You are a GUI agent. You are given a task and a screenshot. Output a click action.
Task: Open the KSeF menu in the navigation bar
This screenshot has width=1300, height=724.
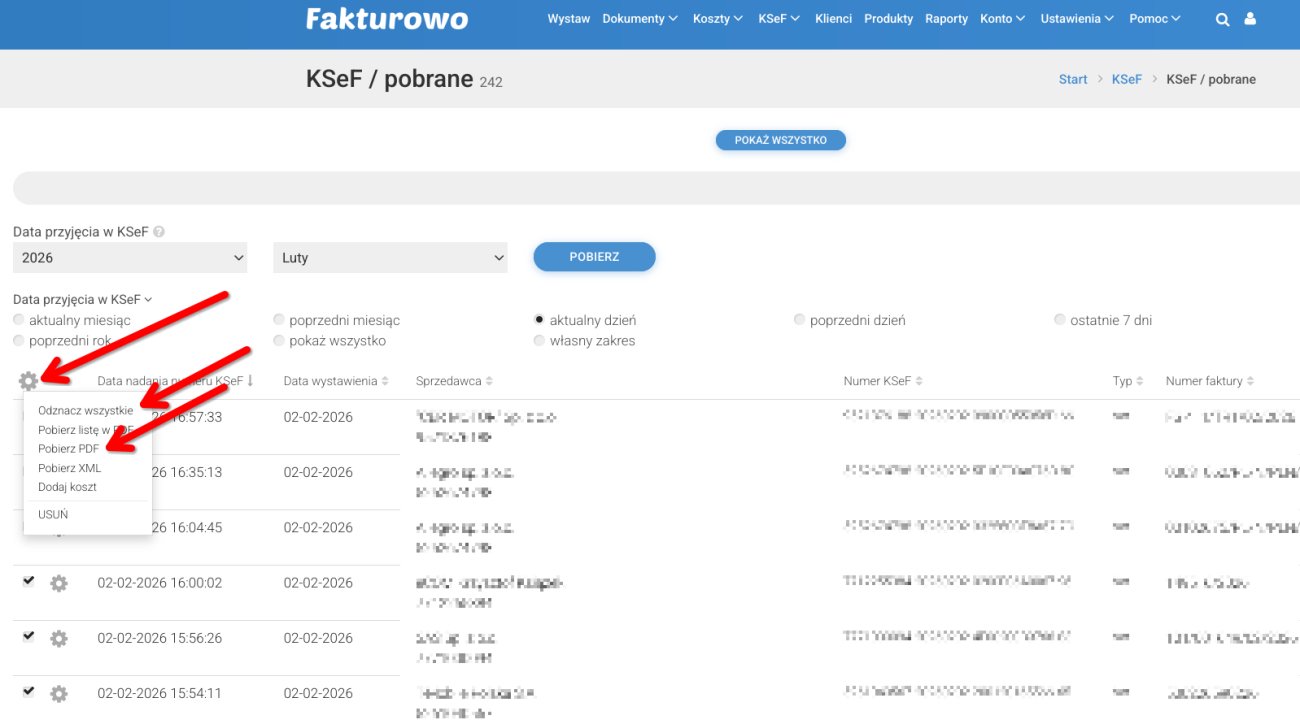coord(778,18)
